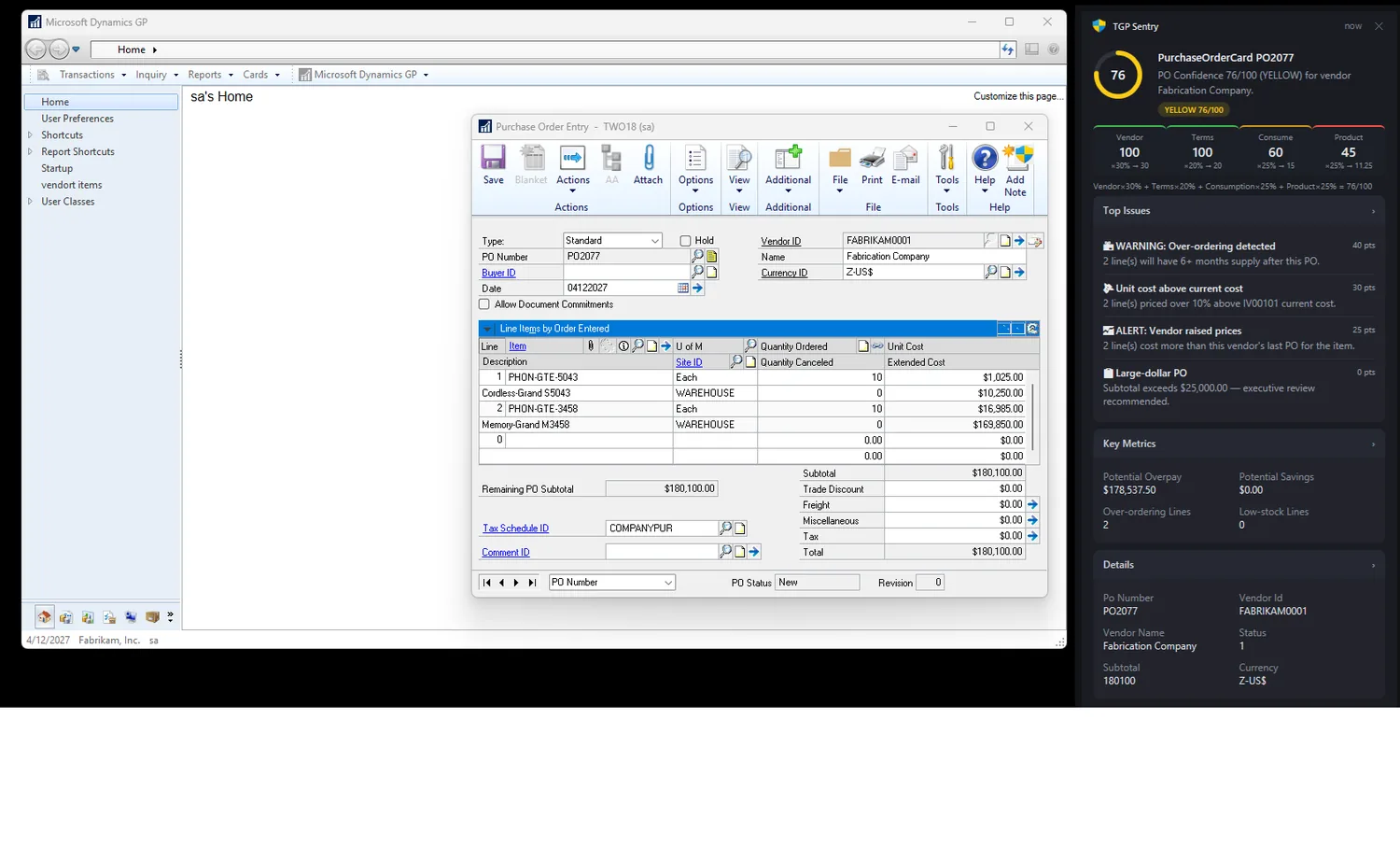Expand the Shortcuts tree node
The height and width of the screenshot is (846, 1400).
pos(31,135)
